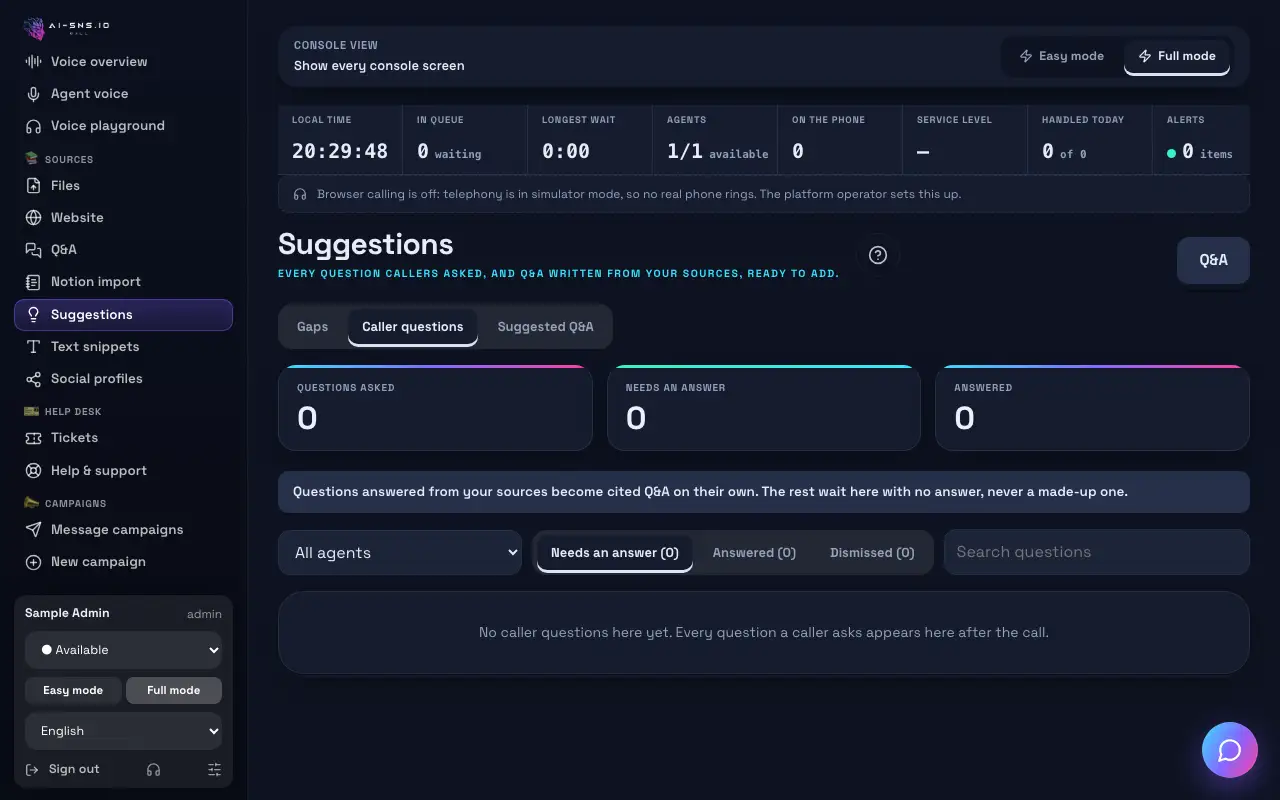Viewport: 1280px width, 800px height.
Task: Open the sliders settings icon in user panel
Action: pyautogui.click(x=214, y=770)
